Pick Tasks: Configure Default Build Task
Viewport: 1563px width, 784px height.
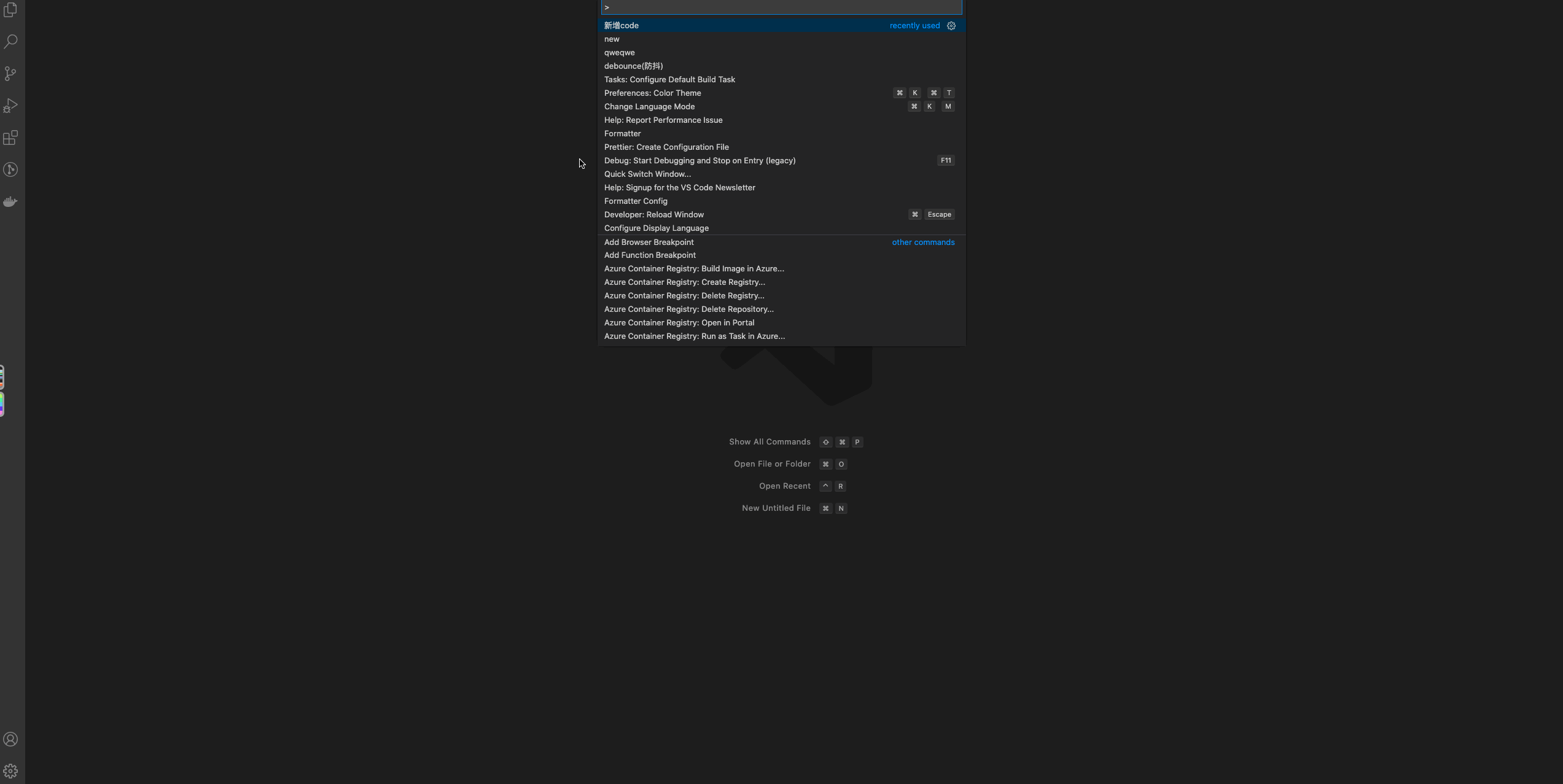tap(669, 80)
